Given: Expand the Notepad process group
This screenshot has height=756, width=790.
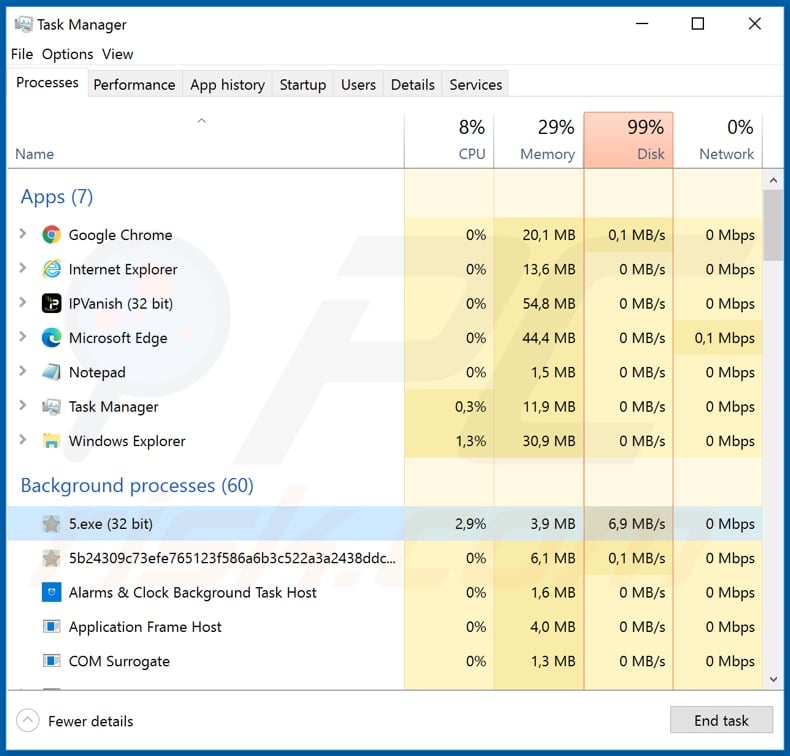Looking at the screenshot, I should point(22,371).
